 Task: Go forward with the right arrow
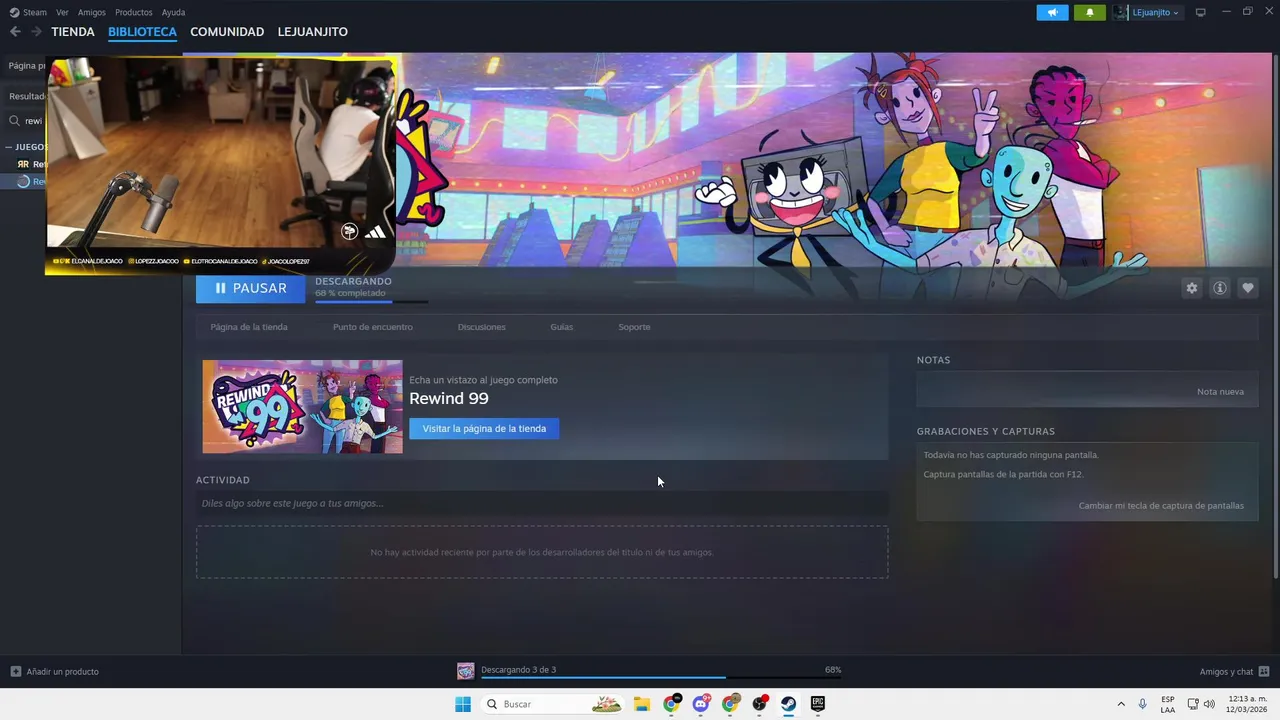[36, 32]
